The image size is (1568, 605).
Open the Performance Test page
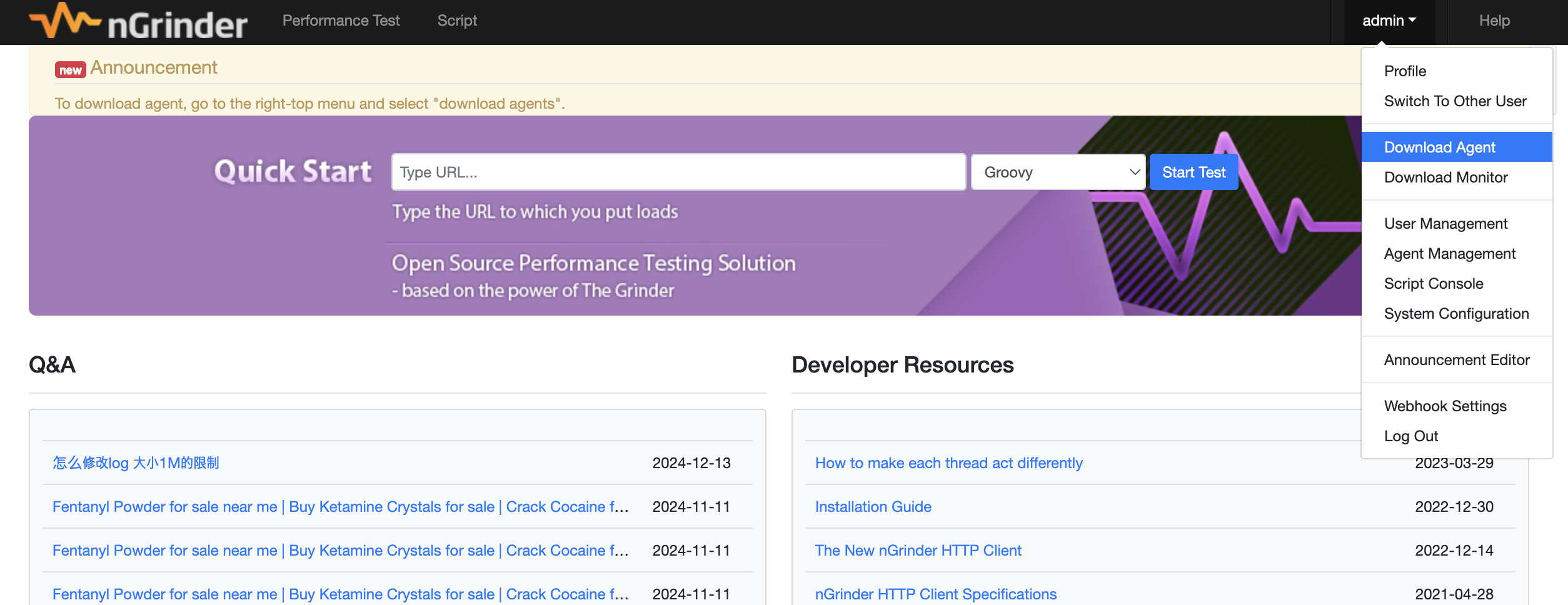pyautogui.click(x=341, y=21)
